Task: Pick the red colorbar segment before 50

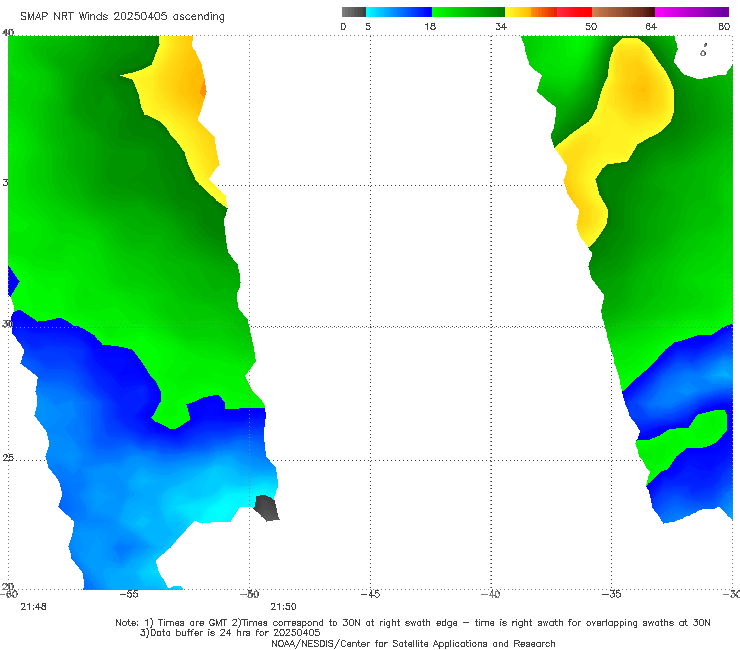Action: [x=574, y=12]
